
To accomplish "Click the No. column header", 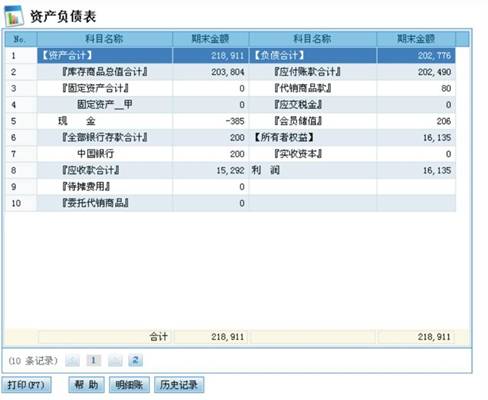I will [x=21, y=39].
